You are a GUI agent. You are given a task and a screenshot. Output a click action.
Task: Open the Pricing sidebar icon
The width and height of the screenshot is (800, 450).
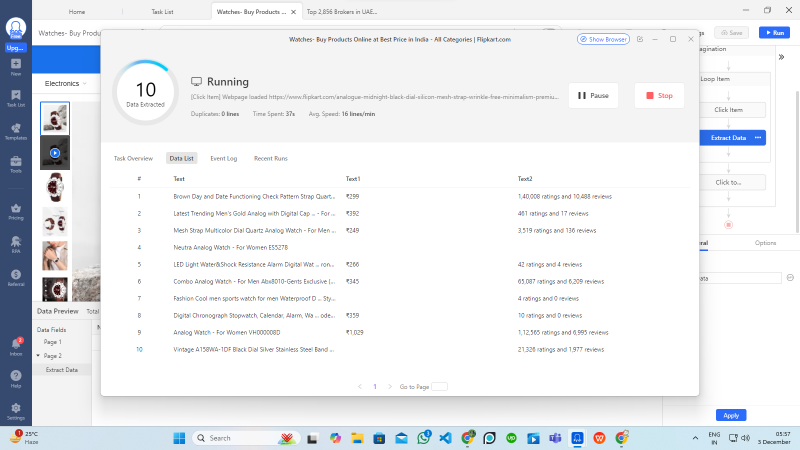tap(15, 211)
